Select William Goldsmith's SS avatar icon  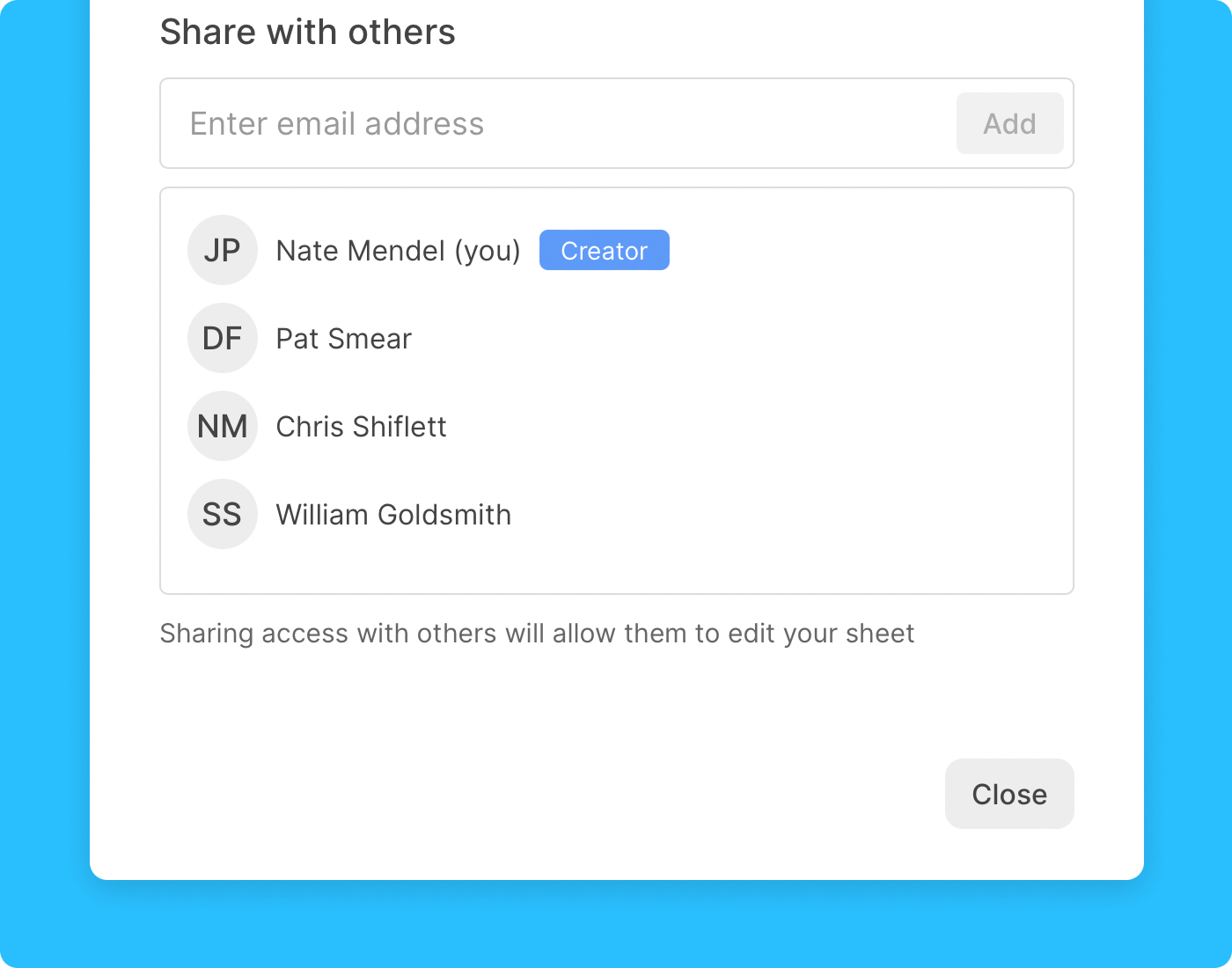pyautogui.click(x=222, y=514)
